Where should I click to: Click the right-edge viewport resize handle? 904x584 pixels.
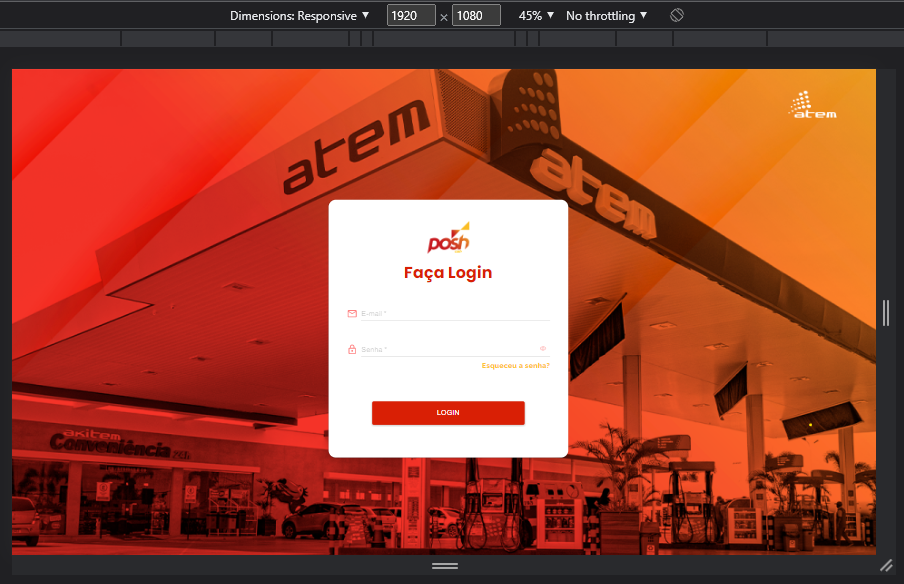point(886,313)
